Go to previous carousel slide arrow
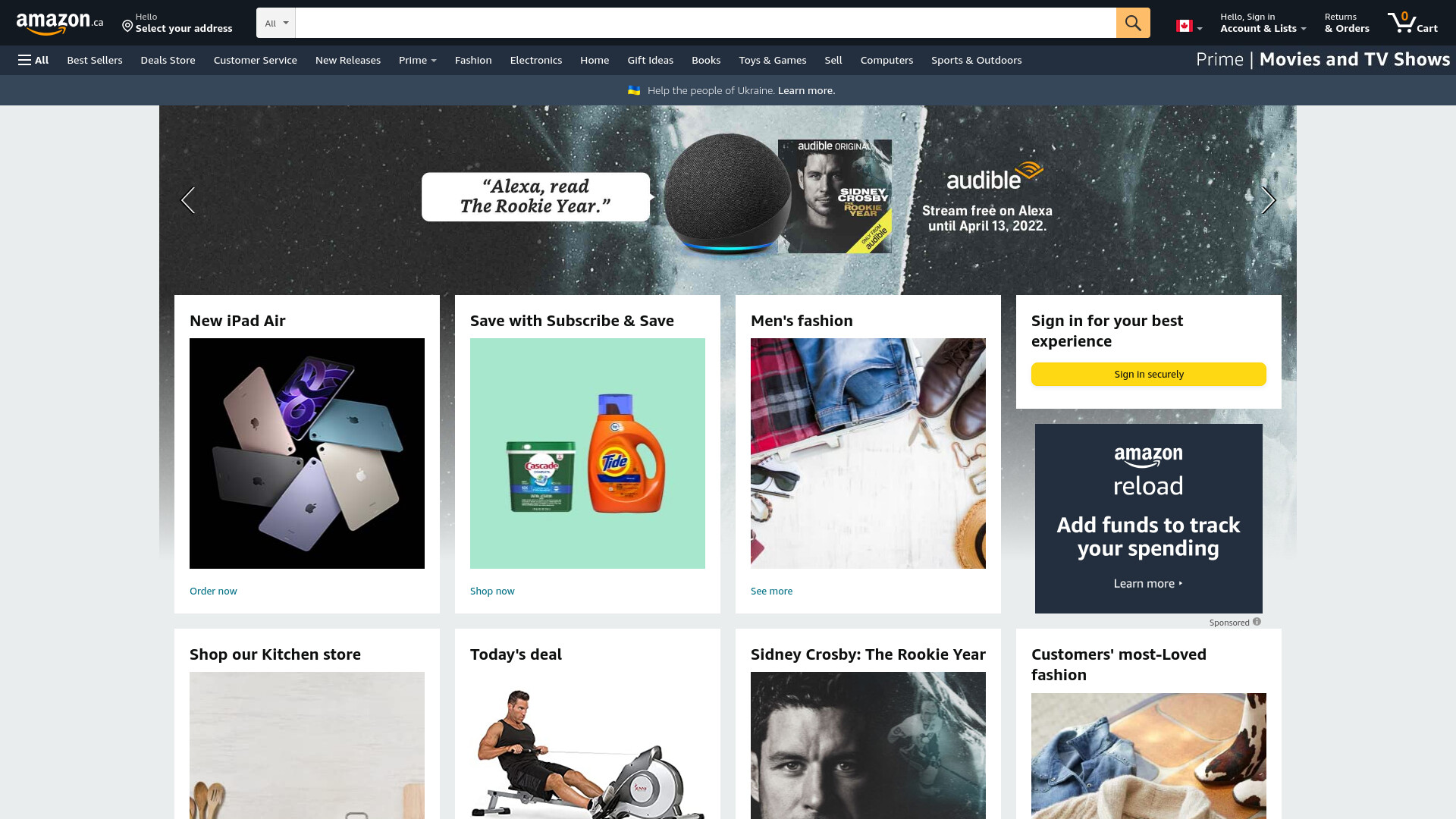The image size is (1456, 819). pos(188,200)
